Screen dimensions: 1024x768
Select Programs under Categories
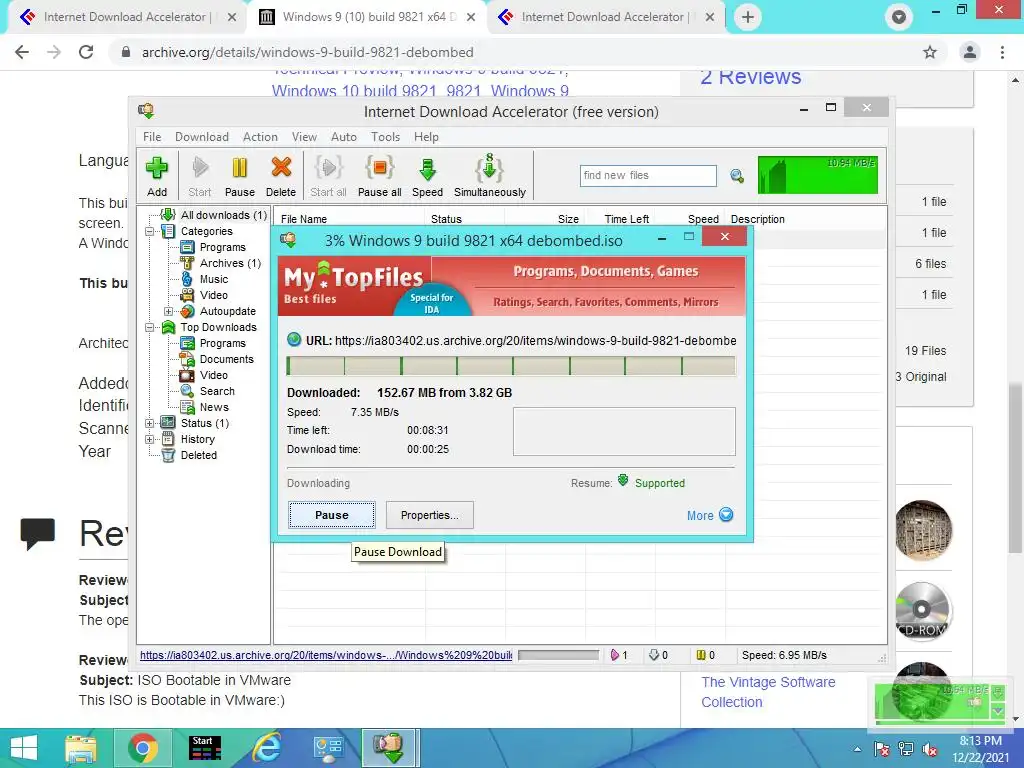tap(223, 247)
